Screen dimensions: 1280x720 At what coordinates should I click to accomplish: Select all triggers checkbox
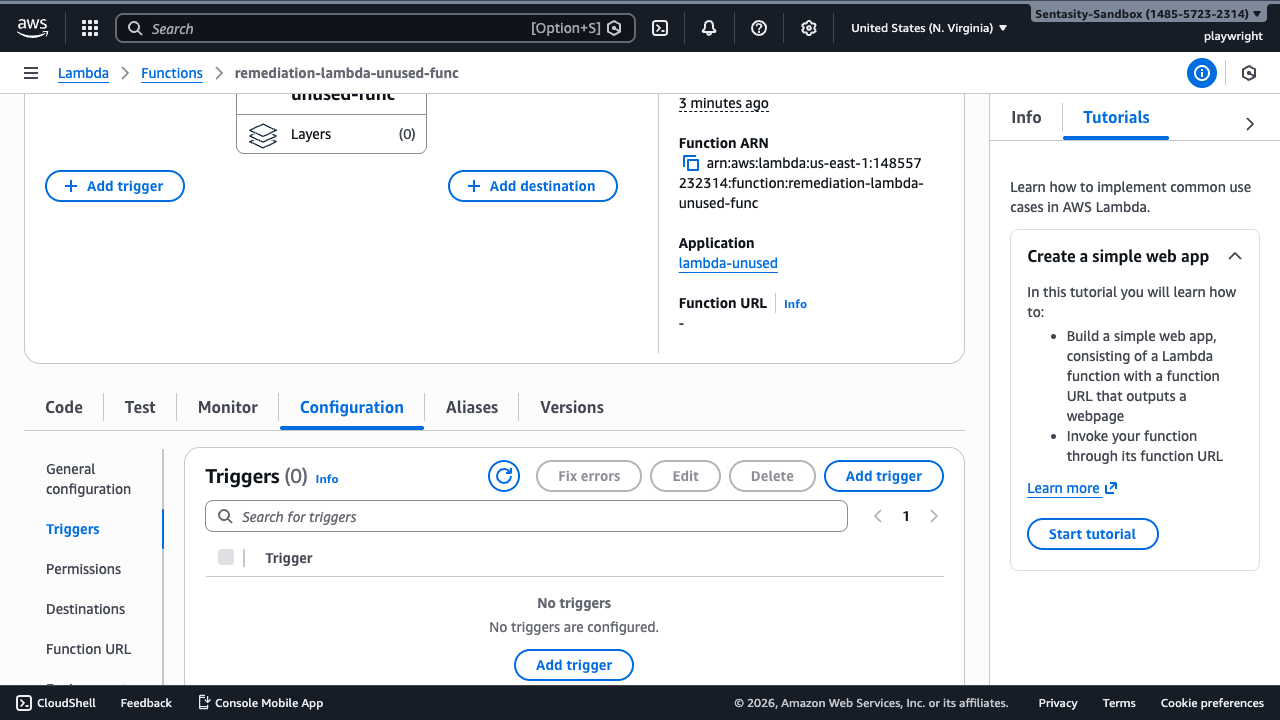pyautogui.click(x=226, y=558)
